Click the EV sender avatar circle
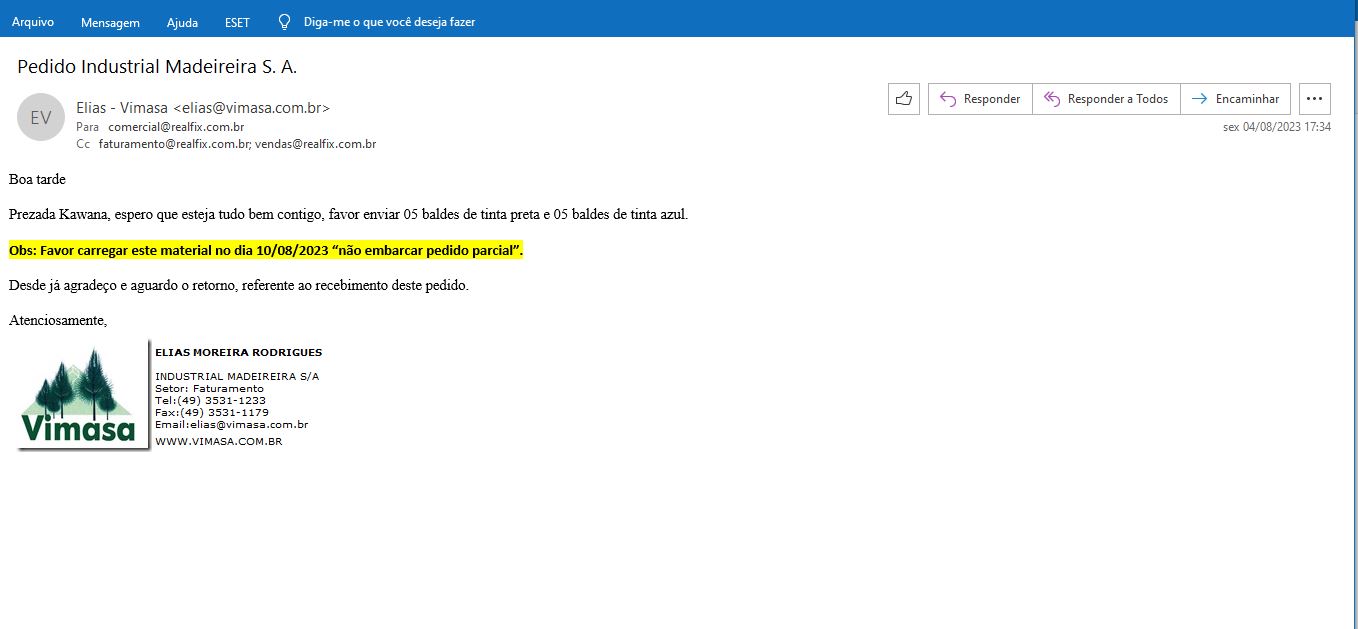 (41, 117)
